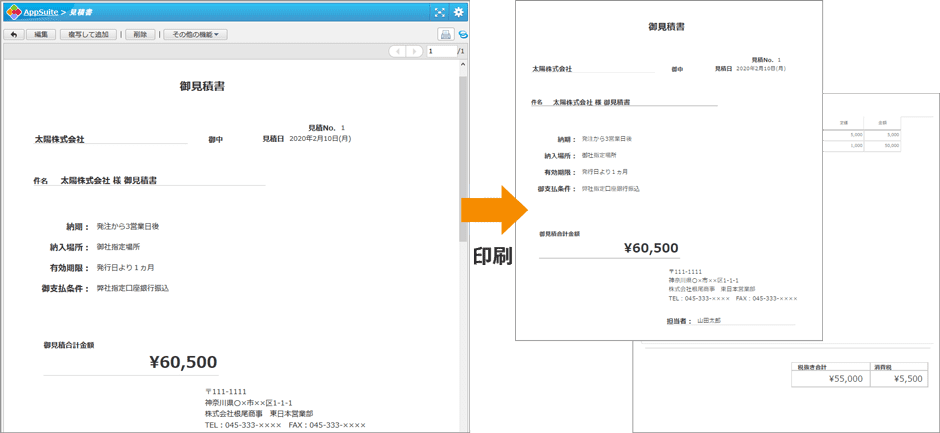Expand the その他の機能 dropdown menu
Image resolution: width=940 pixels, height=433 pixels.
(x=195, y=34)
